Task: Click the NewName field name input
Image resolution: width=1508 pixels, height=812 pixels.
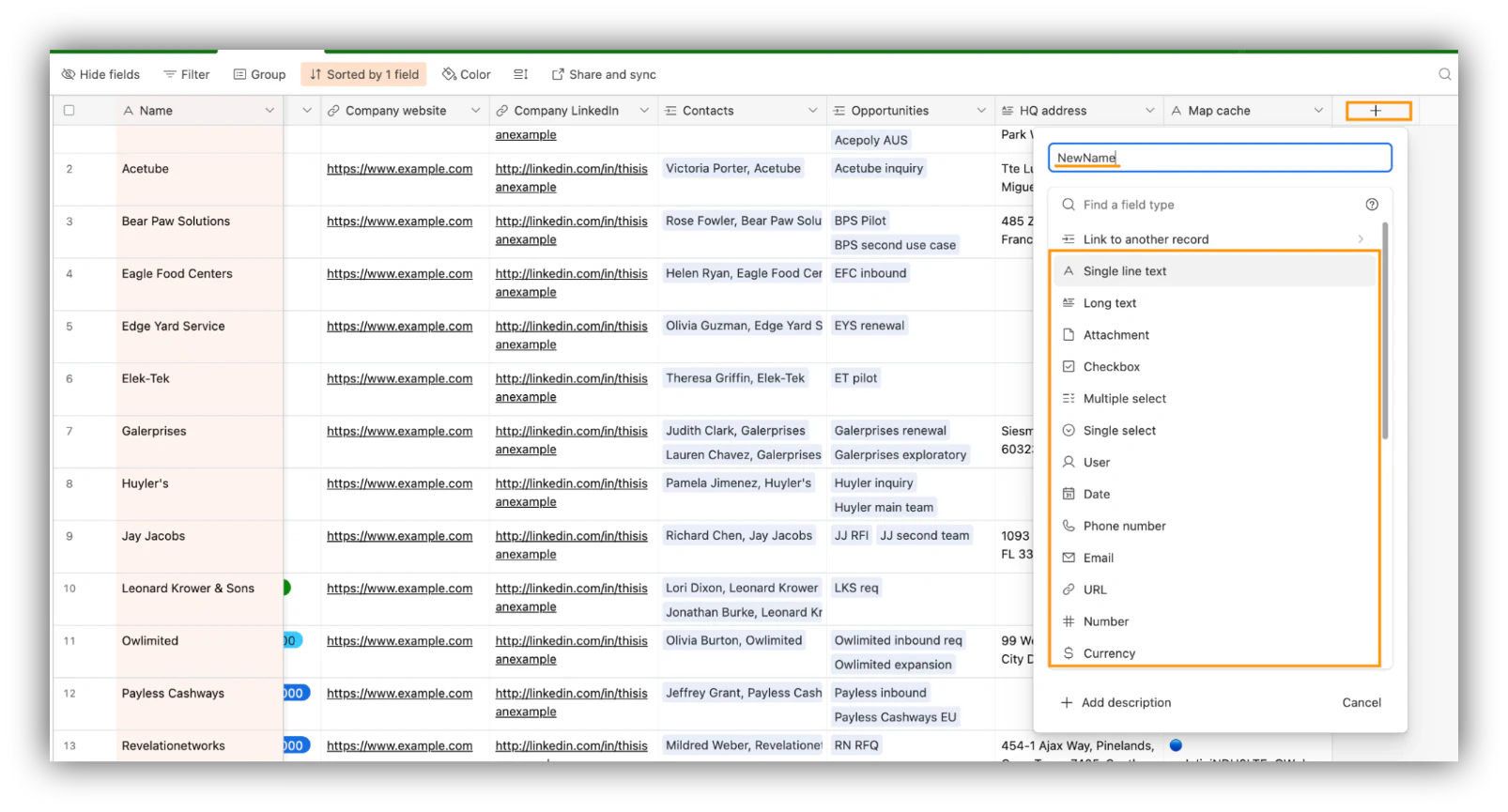Action: click(1220, 158)
